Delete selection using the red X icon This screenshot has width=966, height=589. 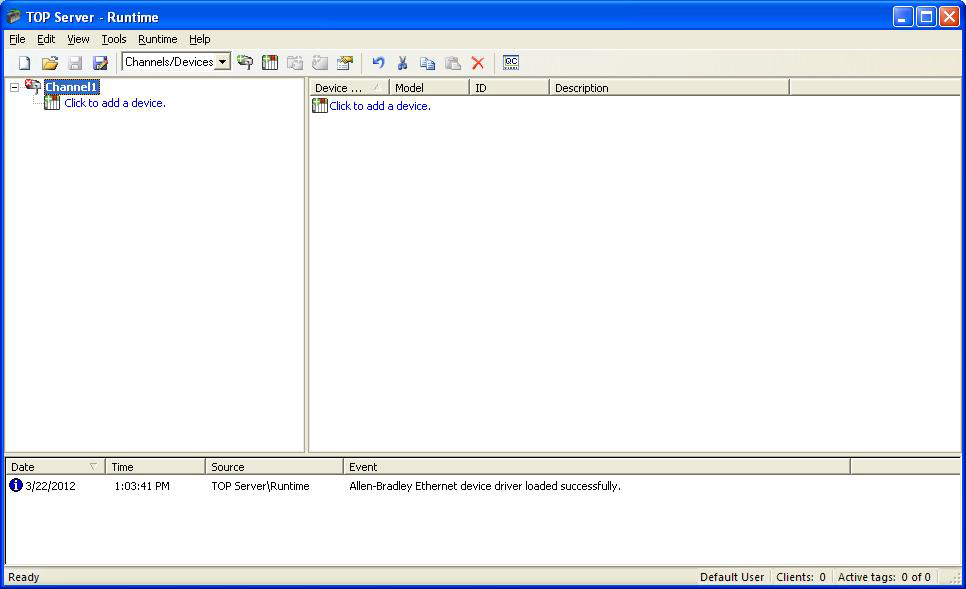click(x=478, y=62)
